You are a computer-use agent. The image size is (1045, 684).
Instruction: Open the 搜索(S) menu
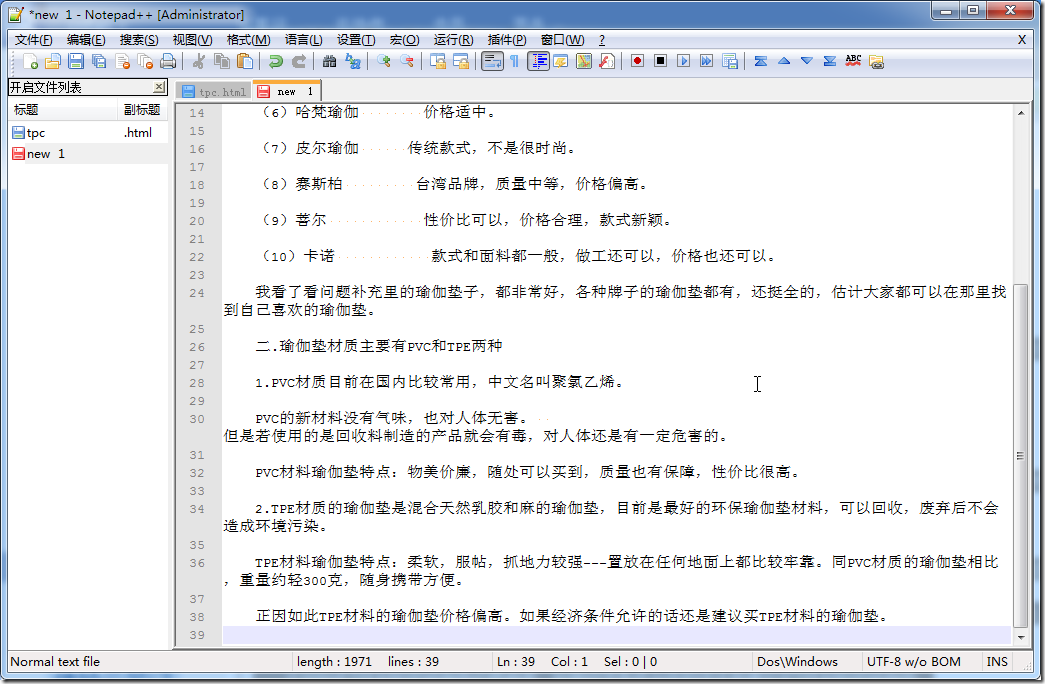pyautogui.click(x=139, y=40)
